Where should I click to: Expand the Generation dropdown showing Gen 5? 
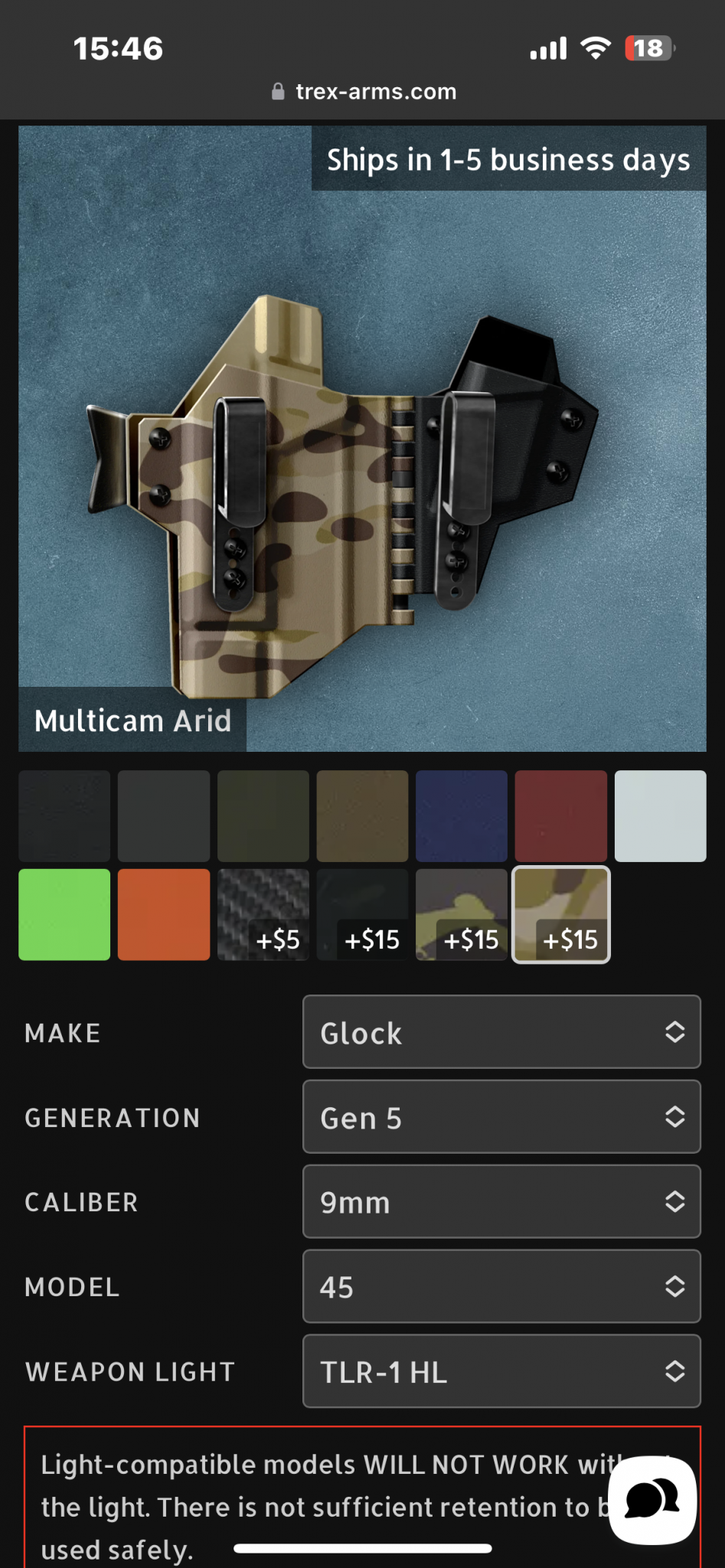pos(501,1117)
